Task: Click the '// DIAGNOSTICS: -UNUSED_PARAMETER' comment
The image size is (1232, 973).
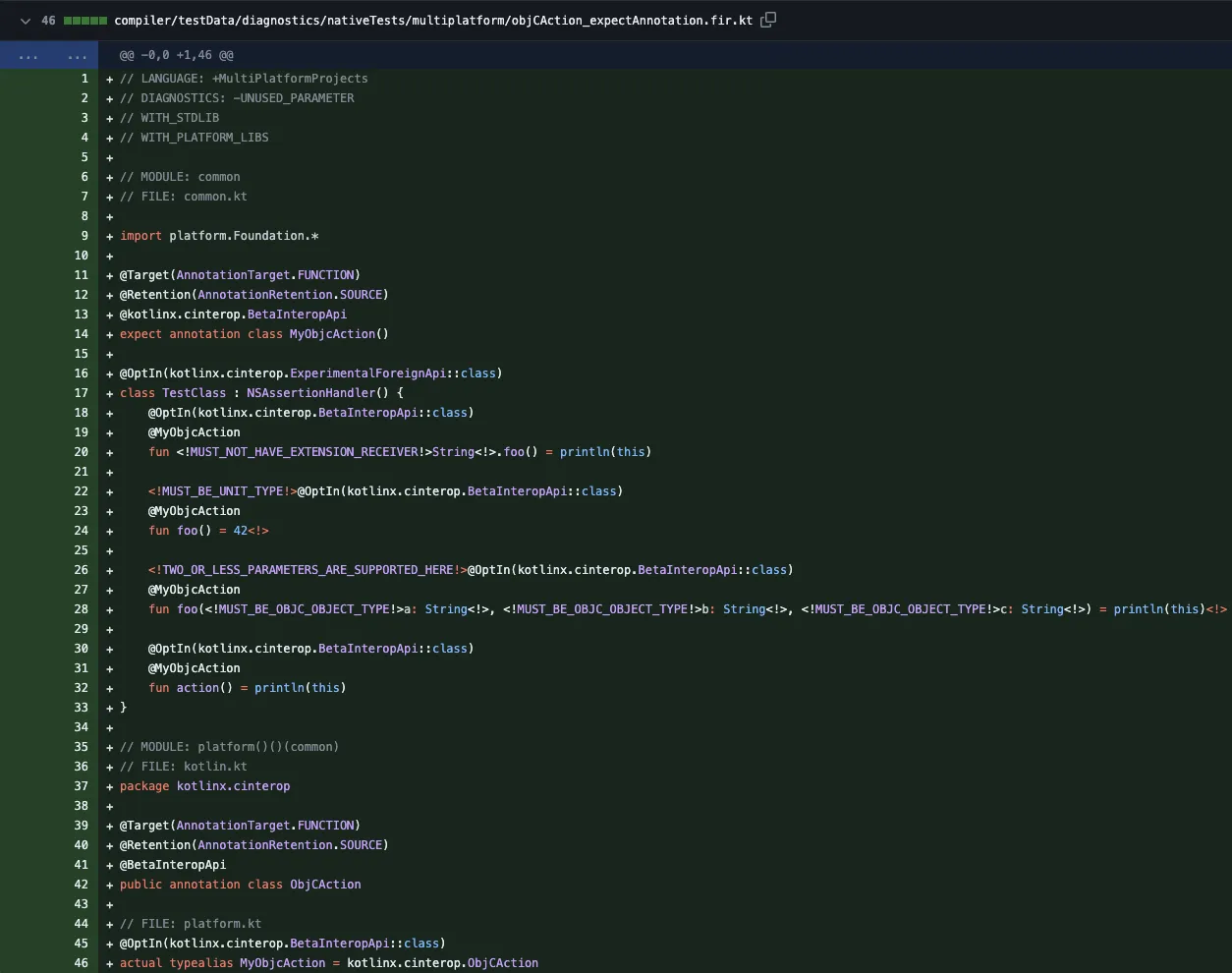Action: pos(237,98)
